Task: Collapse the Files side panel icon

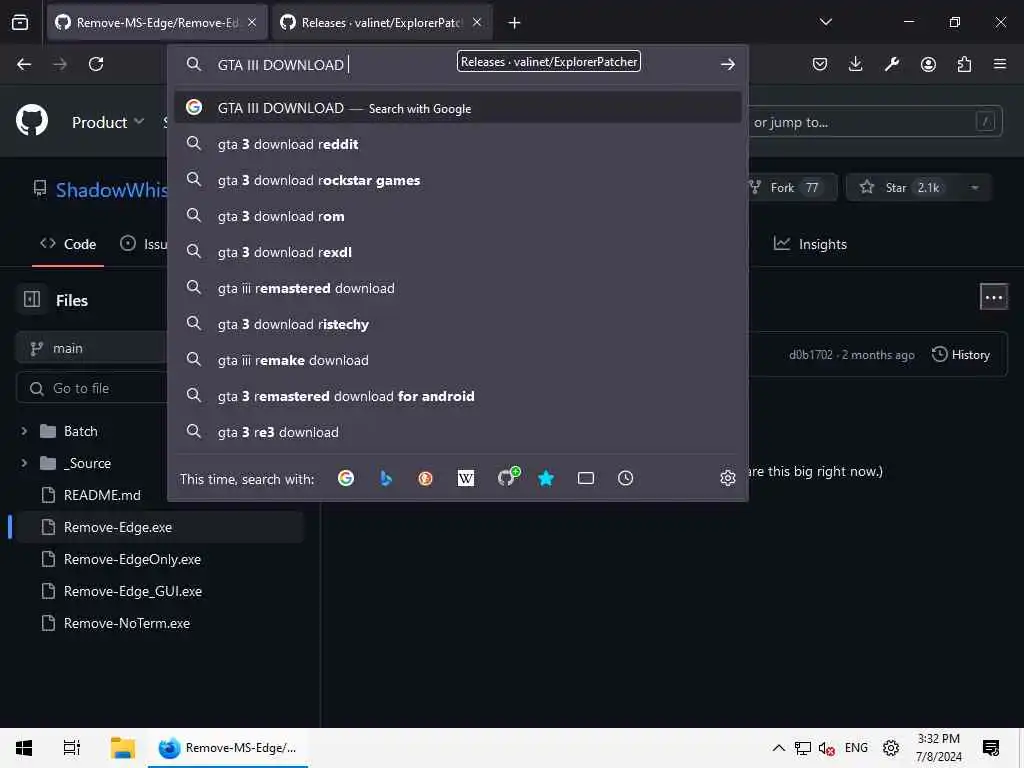Action: point(32,300)
